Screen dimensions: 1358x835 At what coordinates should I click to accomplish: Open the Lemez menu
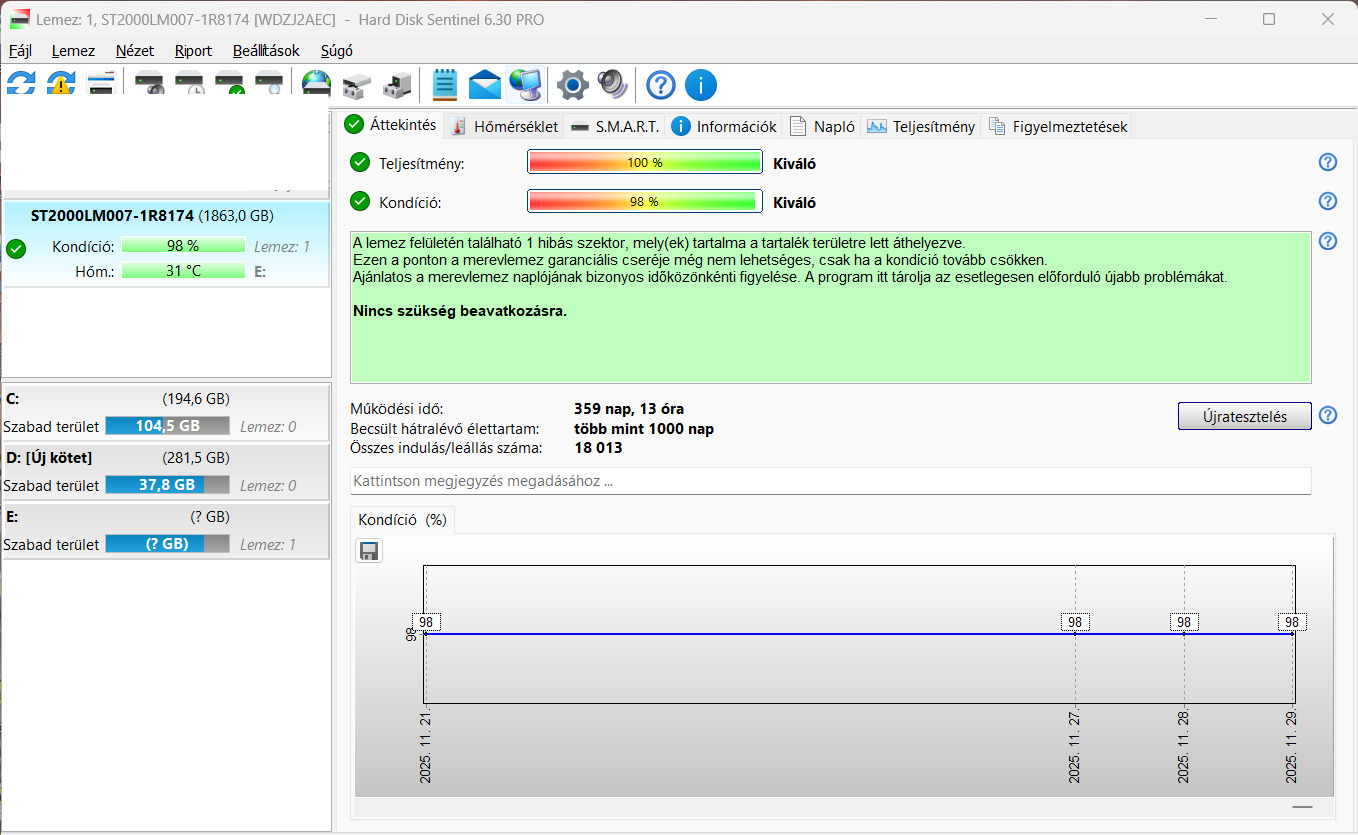(x=74, y=51)
